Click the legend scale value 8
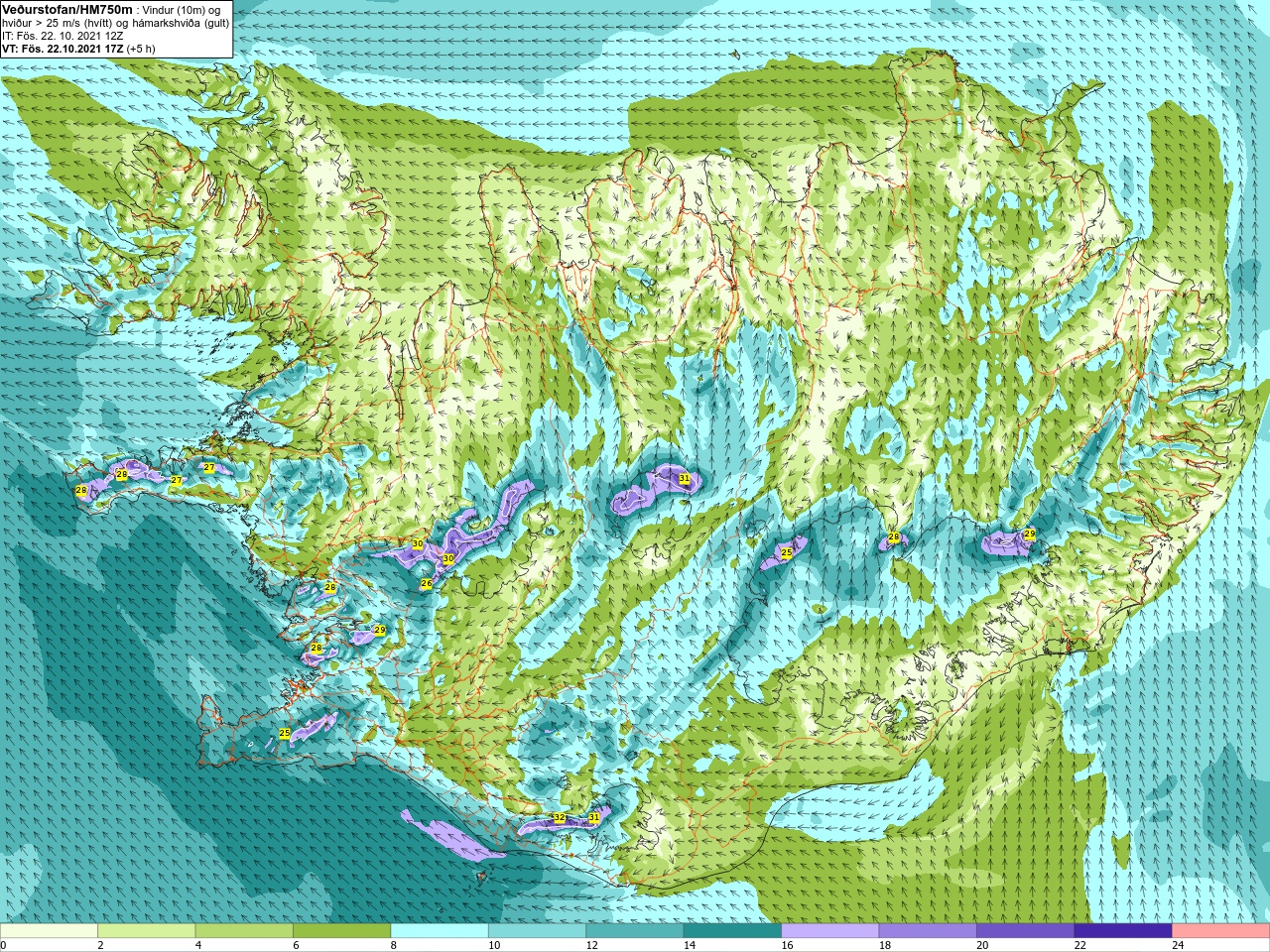Image resolution: width=1270 pixels, height=952 pixels. (394, 945)
